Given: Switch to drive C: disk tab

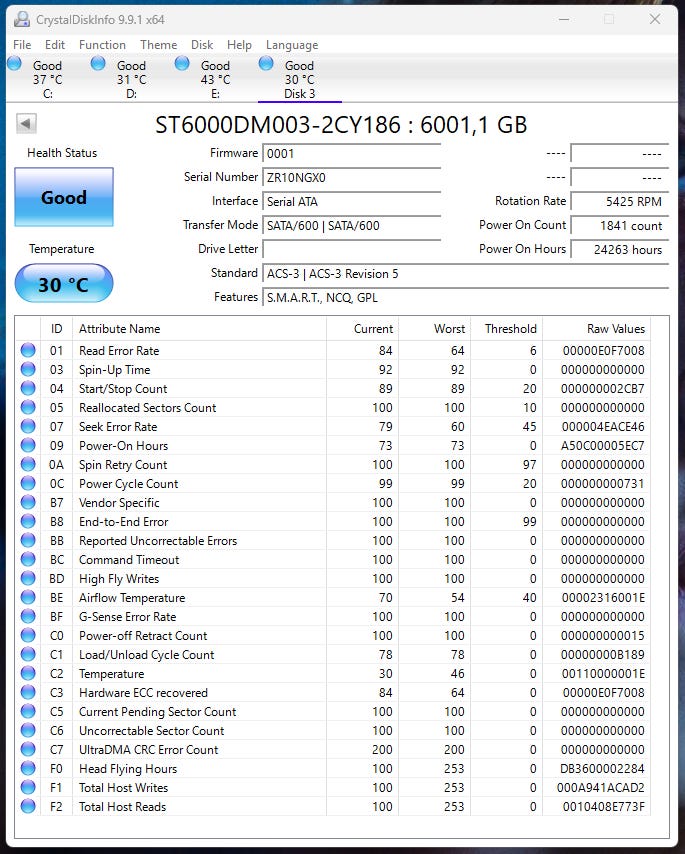Looking at the screenshot, I should [47, 80].
